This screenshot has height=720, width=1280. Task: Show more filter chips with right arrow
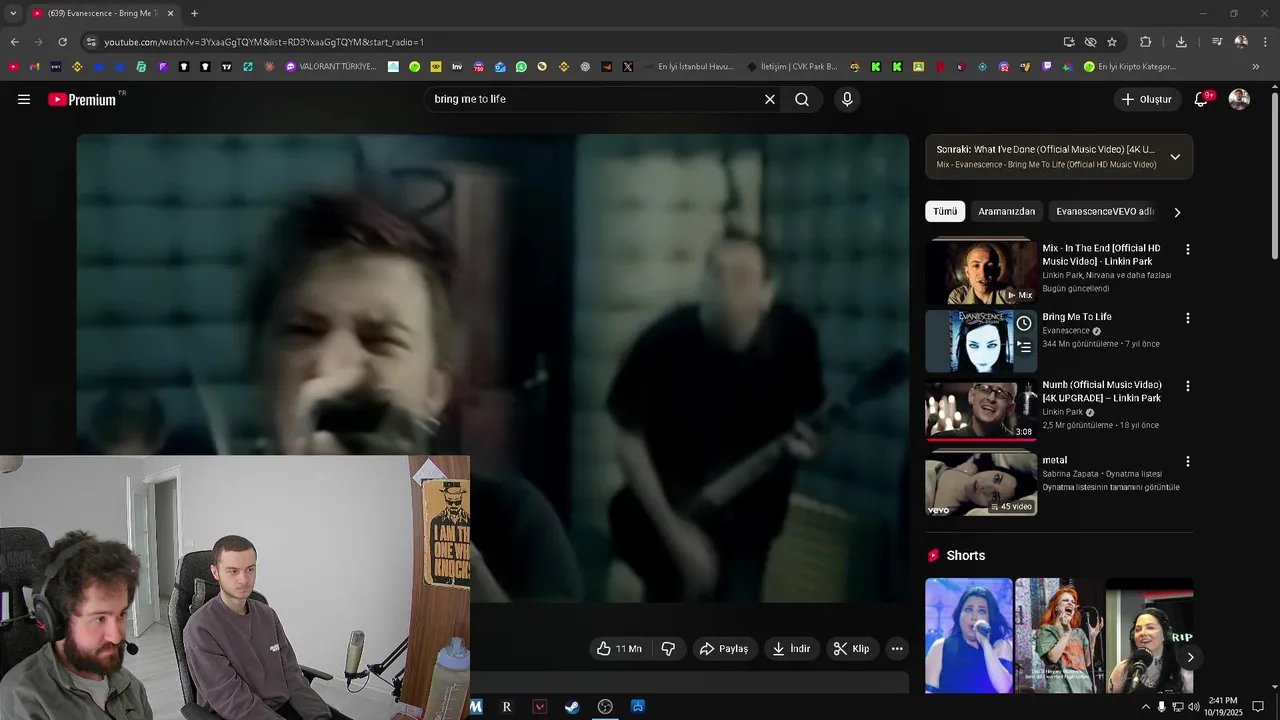1177,212
